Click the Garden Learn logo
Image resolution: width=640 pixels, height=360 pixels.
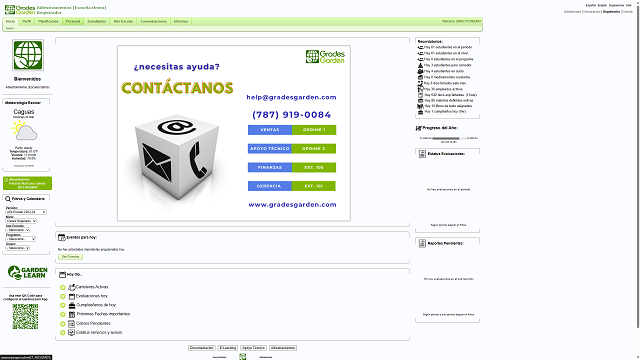pyautogui.click(x=27, y=273)
